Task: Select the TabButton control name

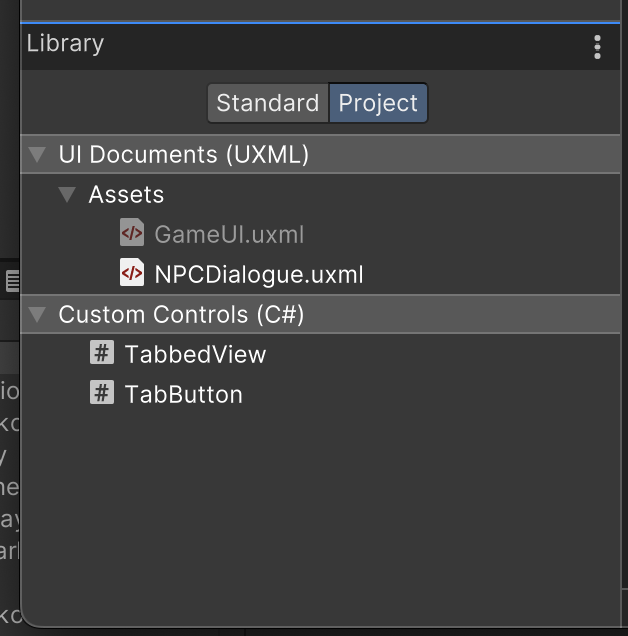Action: 183,394
